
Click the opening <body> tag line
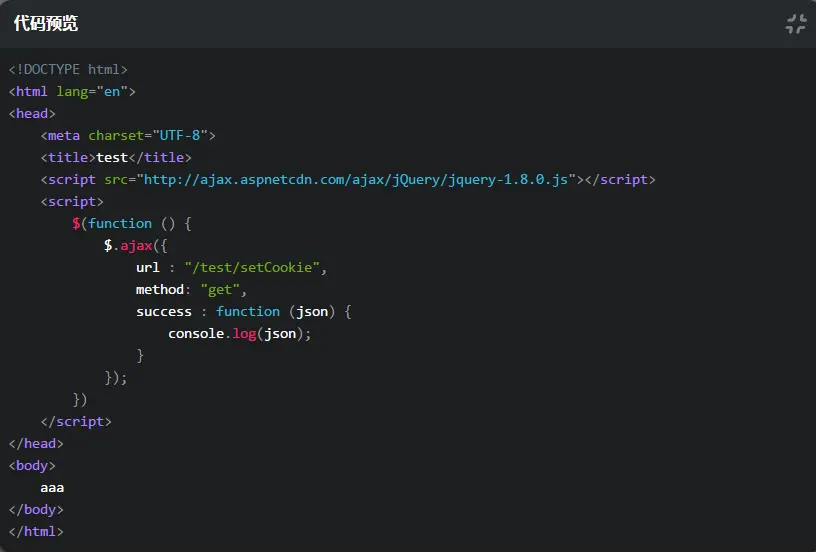(x=32, y=466)
